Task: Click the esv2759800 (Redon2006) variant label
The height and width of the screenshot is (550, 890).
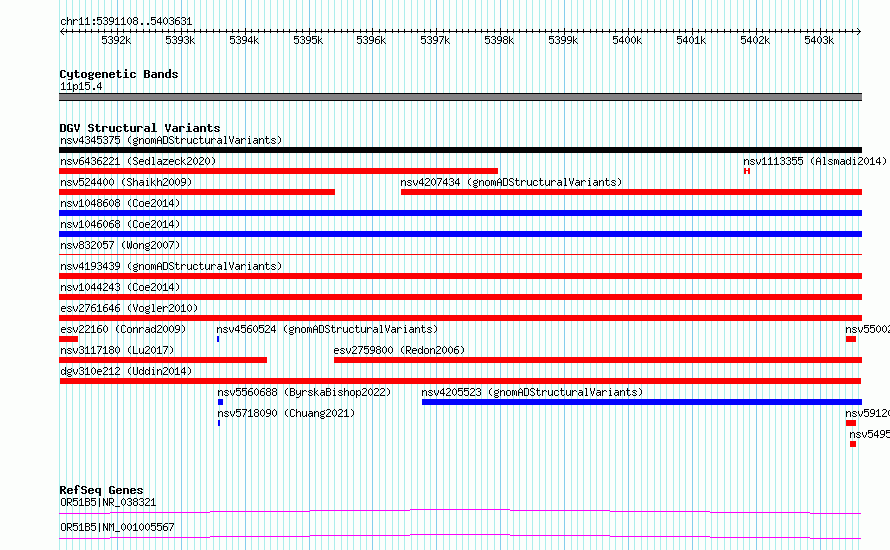Action: pyautogui.click(x=399, y=350)
